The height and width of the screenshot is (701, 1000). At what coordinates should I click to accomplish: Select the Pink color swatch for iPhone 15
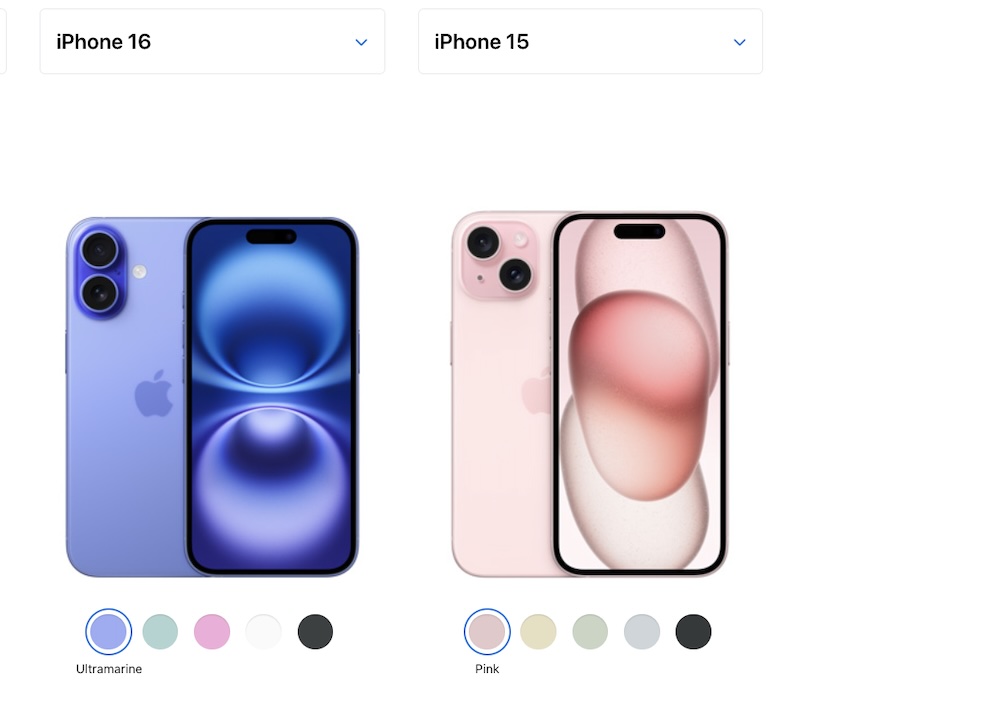(x=487, y=631)
